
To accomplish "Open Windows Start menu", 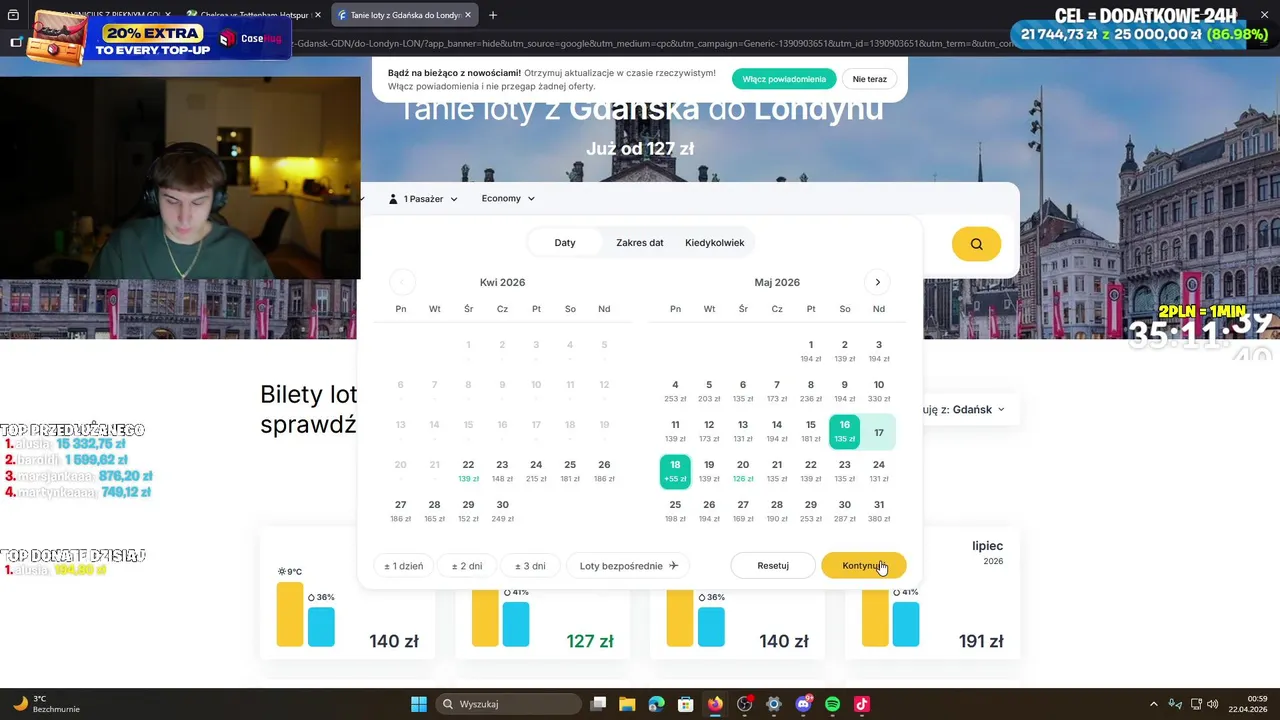I will pos(419,704).
